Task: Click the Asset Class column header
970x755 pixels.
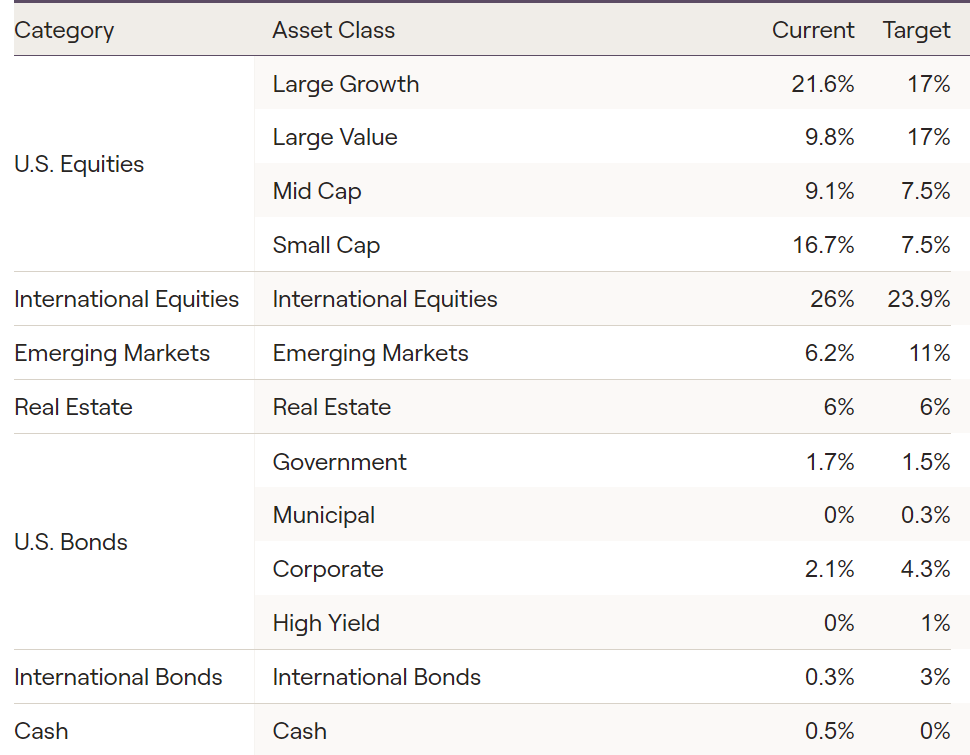Action: (333, 30)
